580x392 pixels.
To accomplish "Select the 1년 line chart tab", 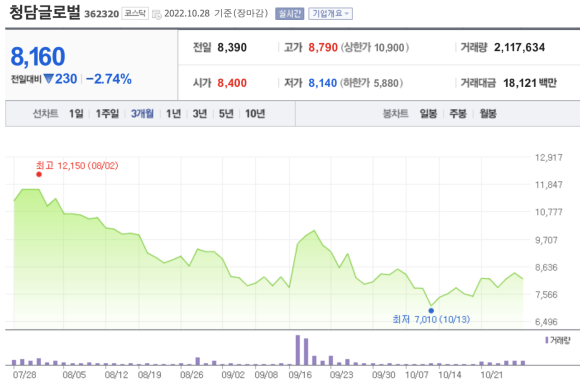I will click(173, 114).
